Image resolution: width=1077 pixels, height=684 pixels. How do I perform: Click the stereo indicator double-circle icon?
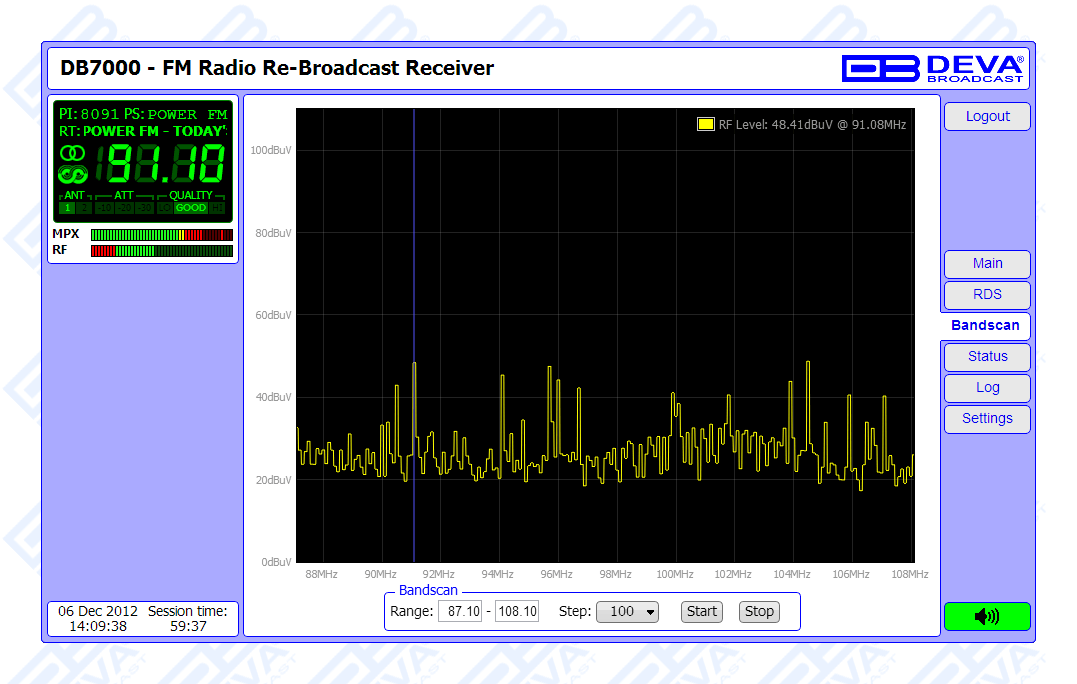[72, 153]
